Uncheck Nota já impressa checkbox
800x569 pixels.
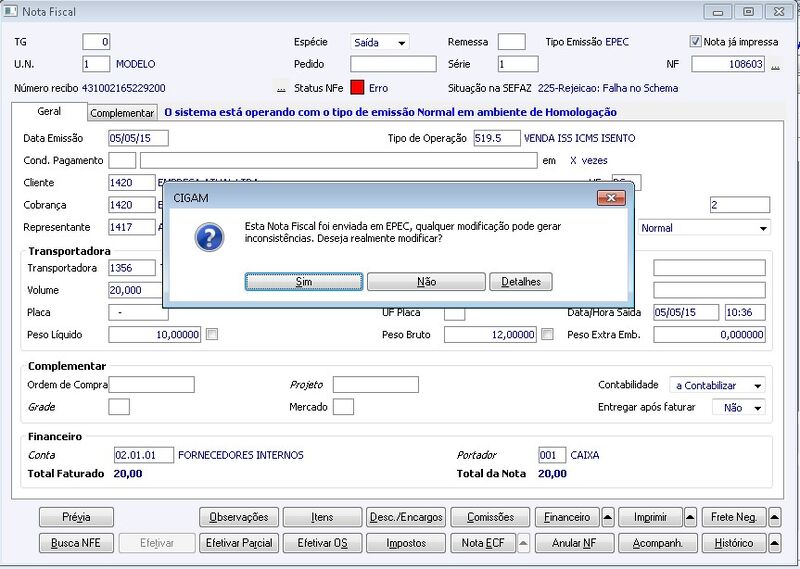click(695, 41)
